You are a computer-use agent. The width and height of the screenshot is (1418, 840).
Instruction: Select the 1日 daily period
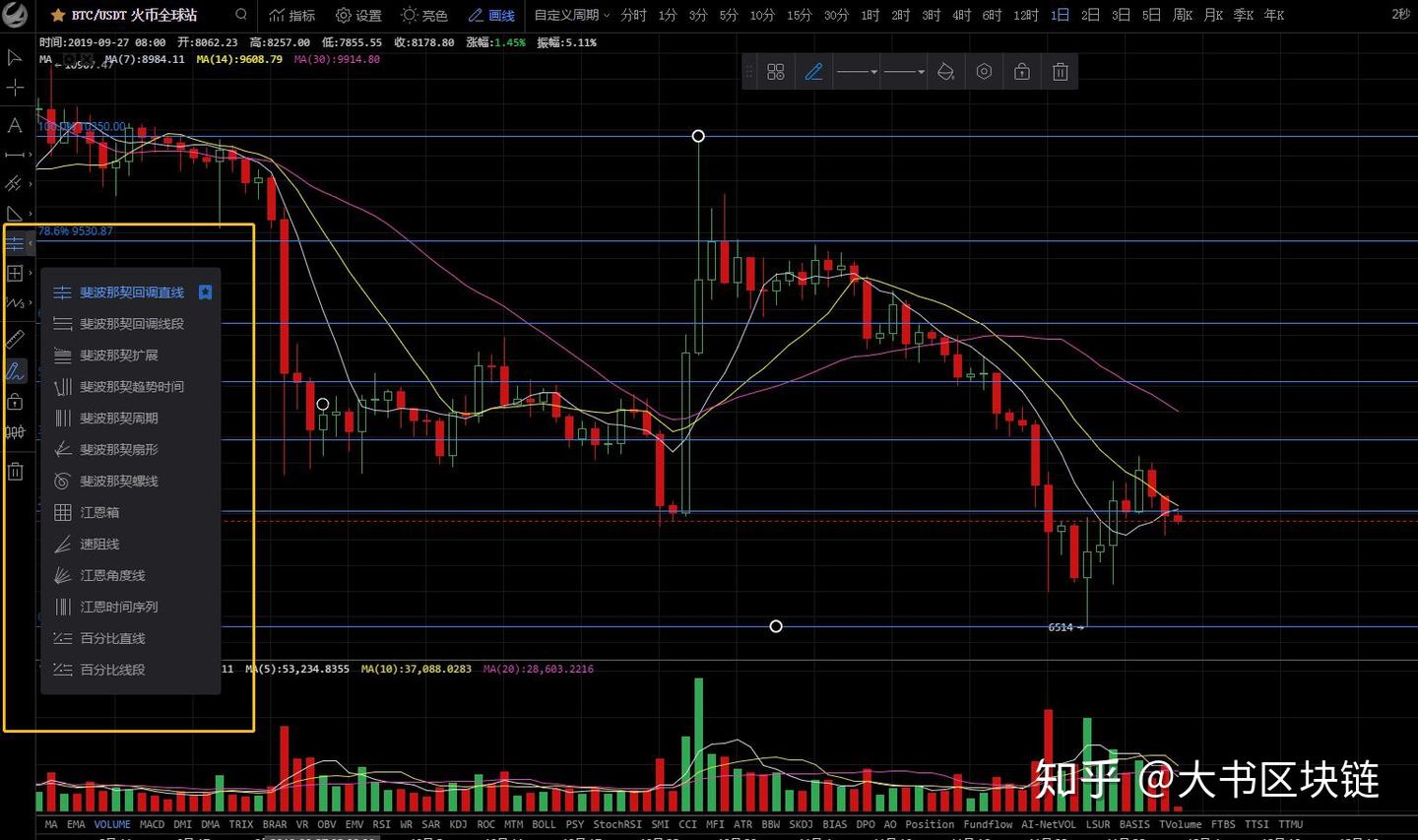pyautogui.click(x=1060, y=16)
